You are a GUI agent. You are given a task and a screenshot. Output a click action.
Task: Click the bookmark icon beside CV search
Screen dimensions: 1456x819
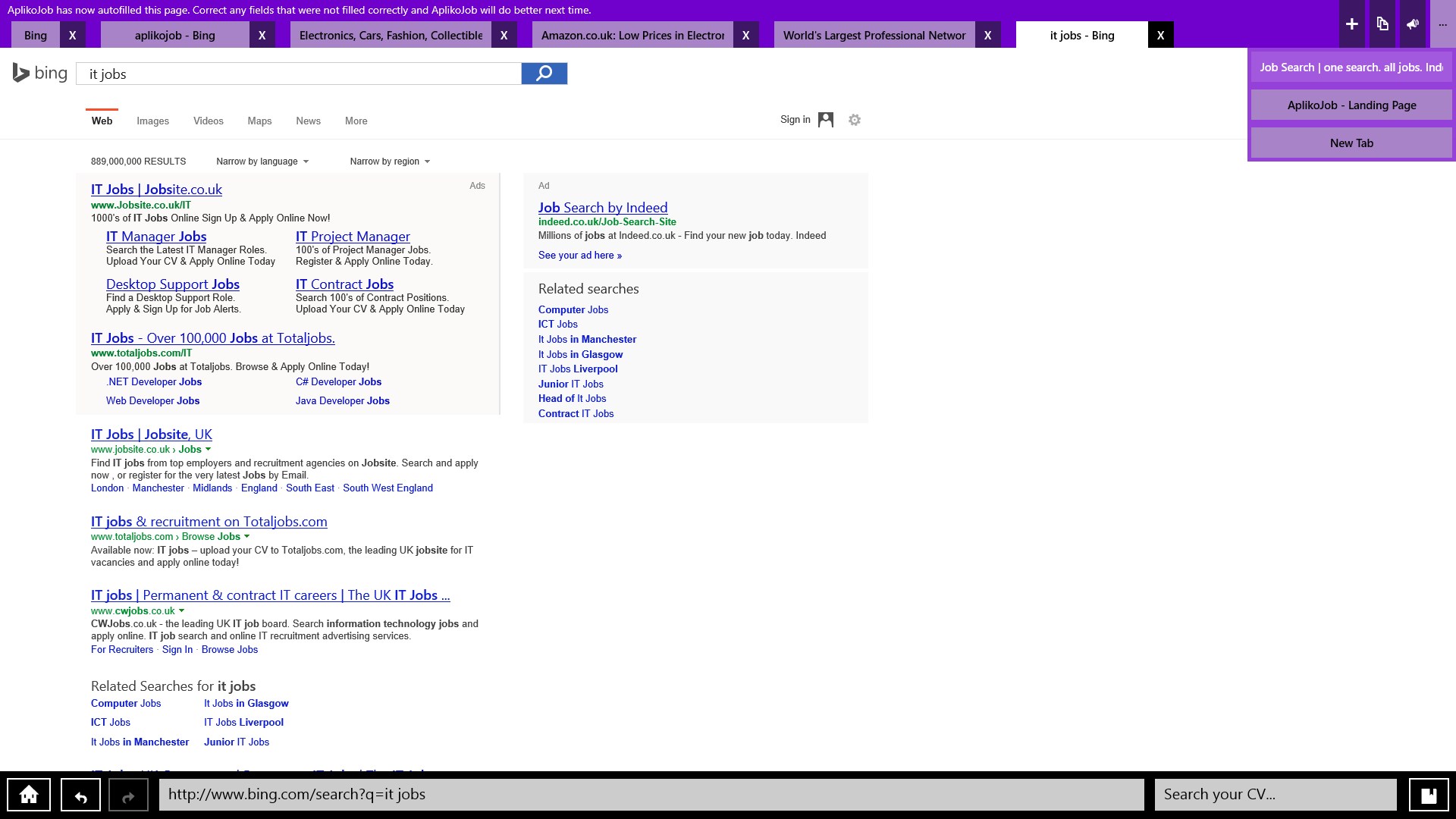[1429, 795]
